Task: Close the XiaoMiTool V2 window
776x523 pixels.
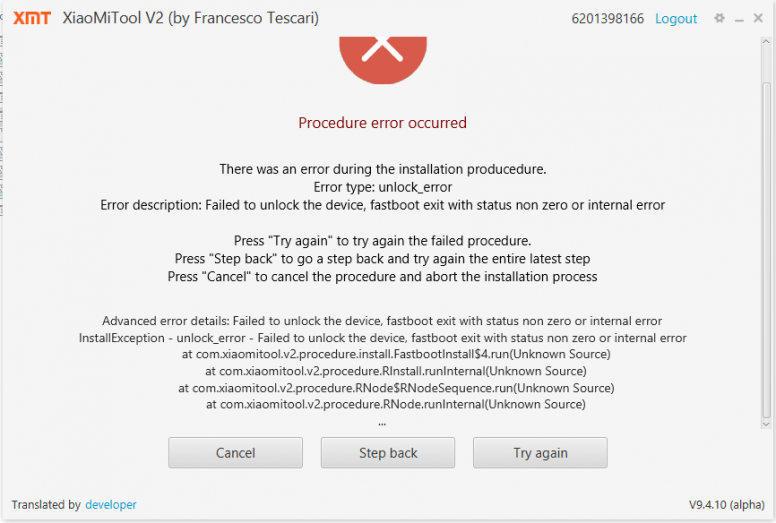Action: tap(758, 18)
